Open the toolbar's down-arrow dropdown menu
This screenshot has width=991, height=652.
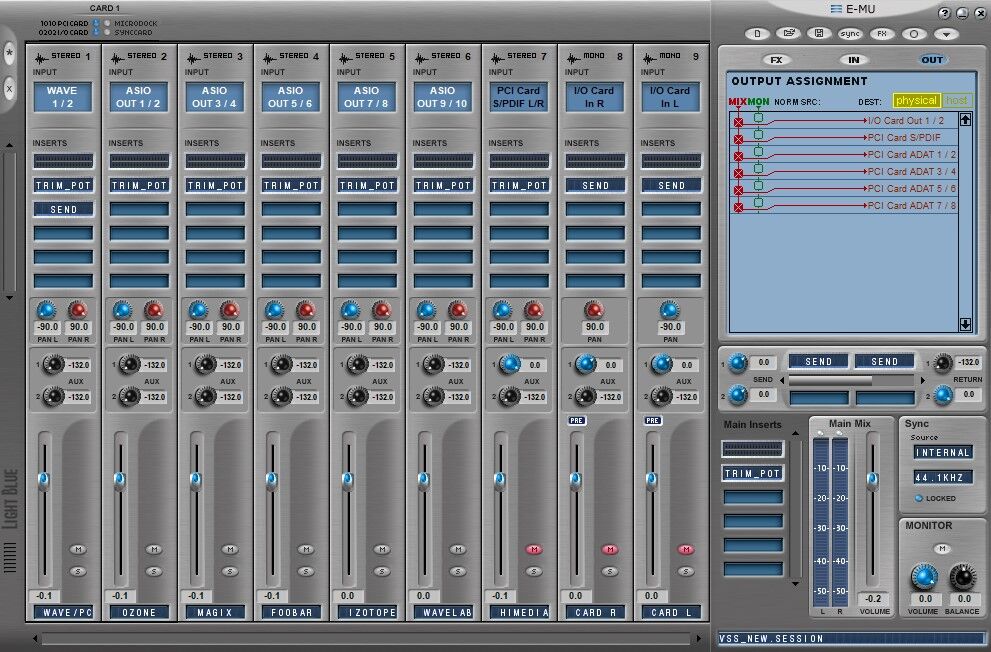[946, 33]
